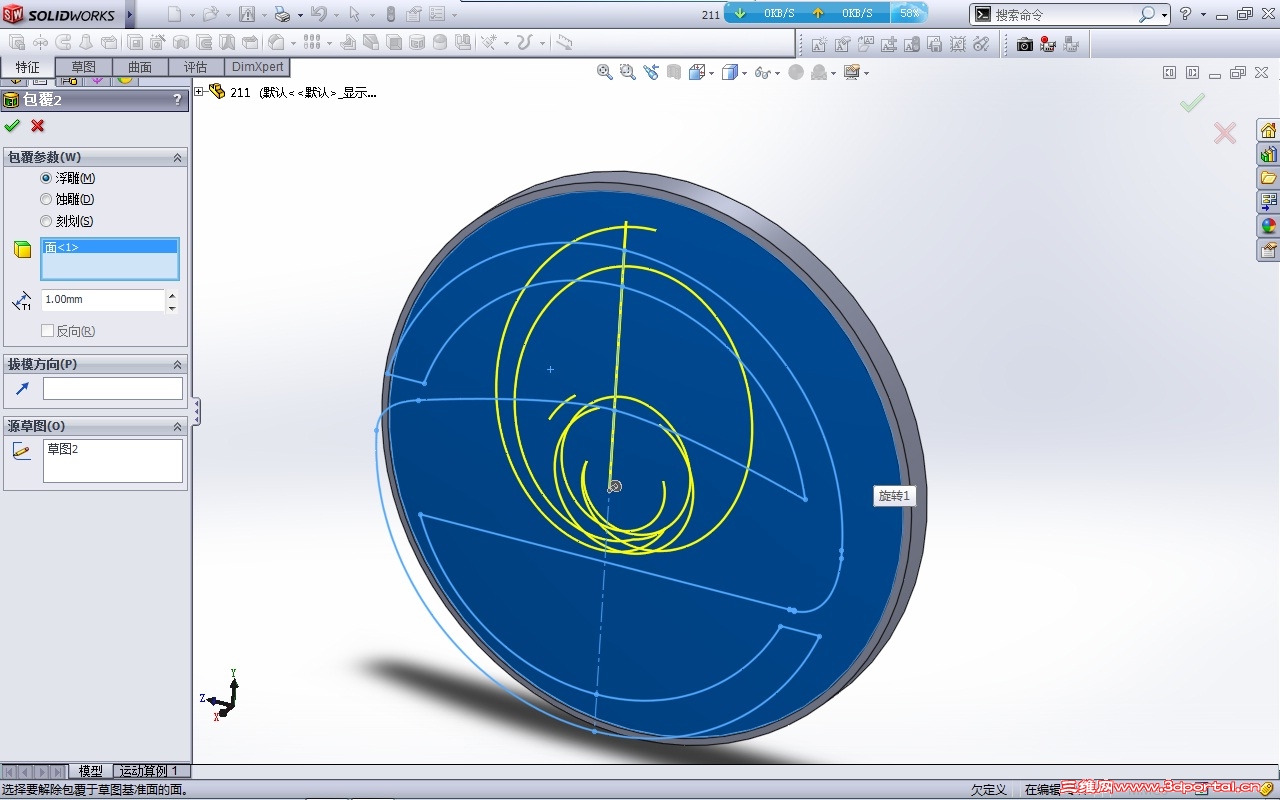Switch to the DimXpert tab
1280x800 pixels.
pyautogui.click(x=257, y=67)
